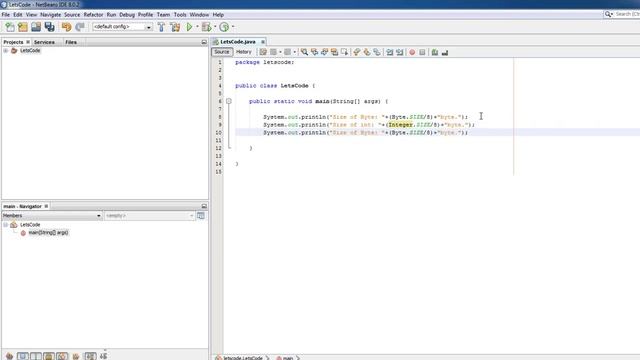Minimize the Projects panel group
640x360 pixels.
pos(204,42)
